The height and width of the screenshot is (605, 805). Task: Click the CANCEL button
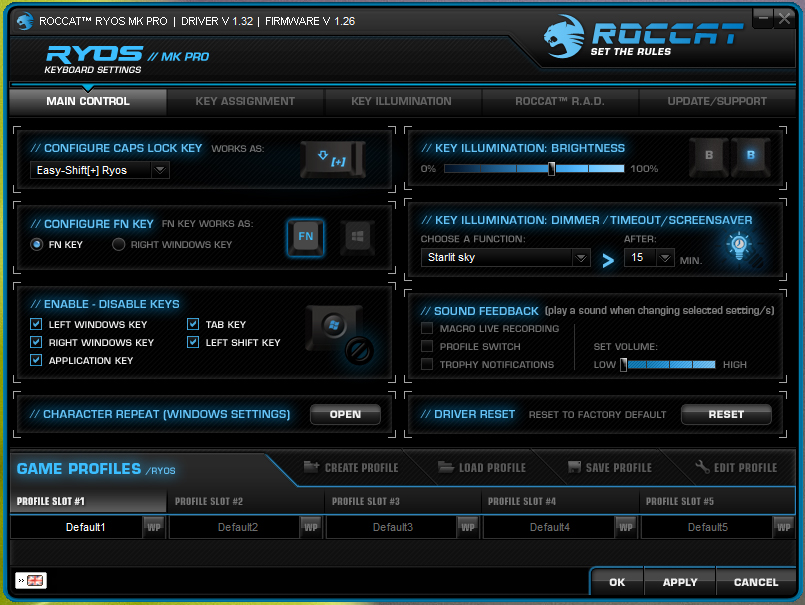coord(756,582)
